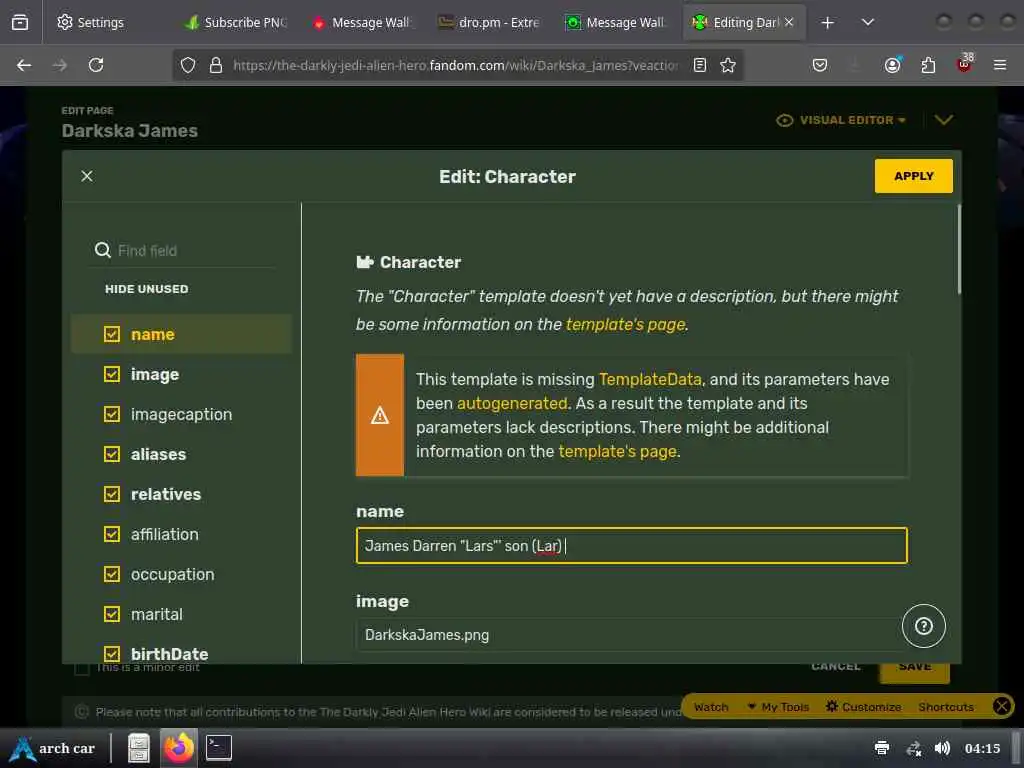Screen dimensions: 1024x768
Task: Open the file manager in the taskbar
Action: pos(138,748)
